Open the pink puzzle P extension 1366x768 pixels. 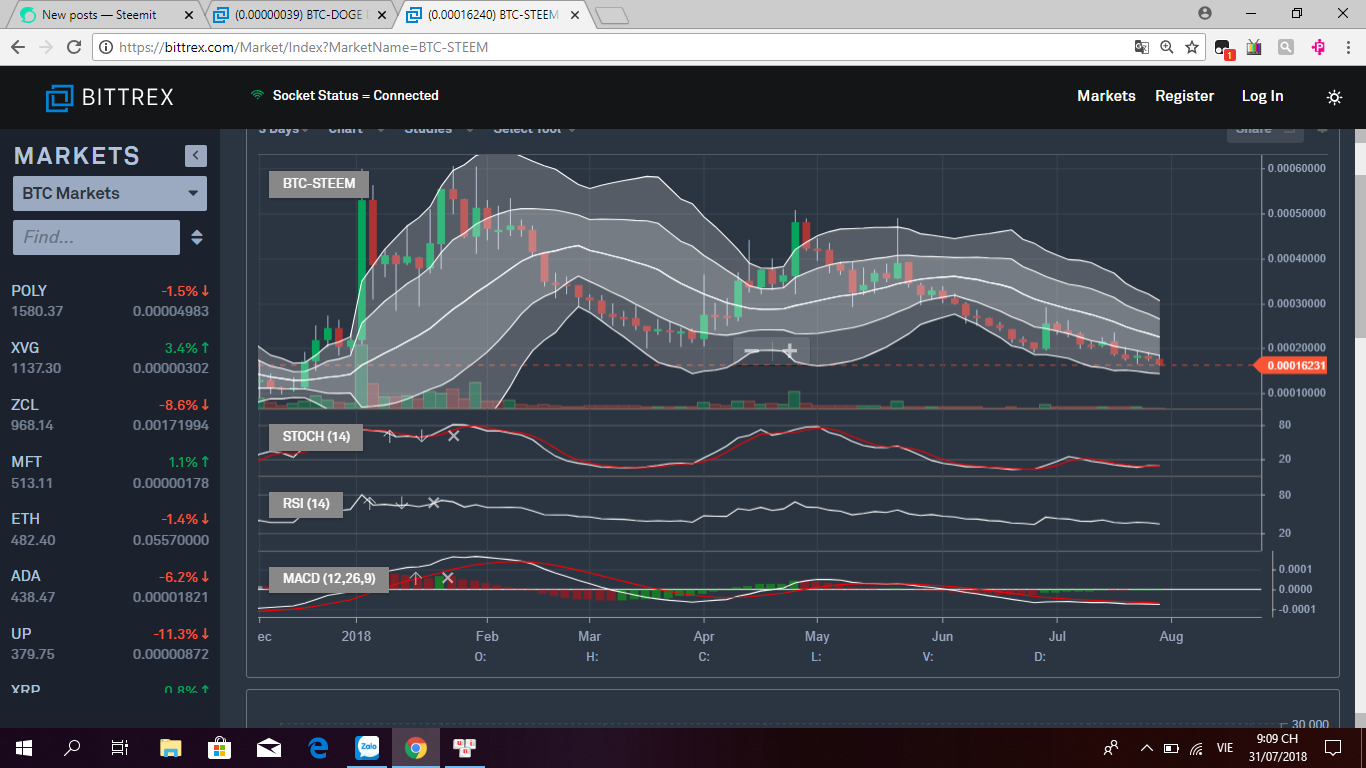point(1318,47)
